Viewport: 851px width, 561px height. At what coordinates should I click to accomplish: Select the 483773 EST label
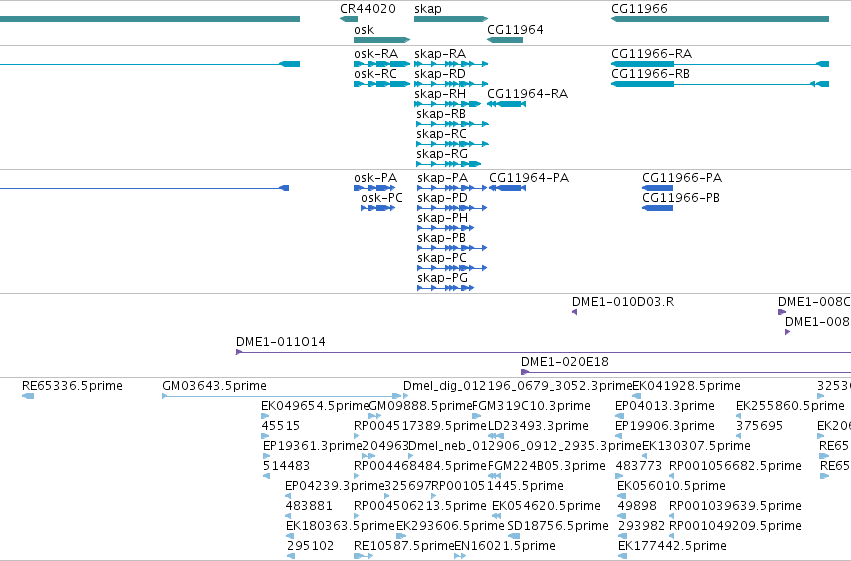[639, 467]
